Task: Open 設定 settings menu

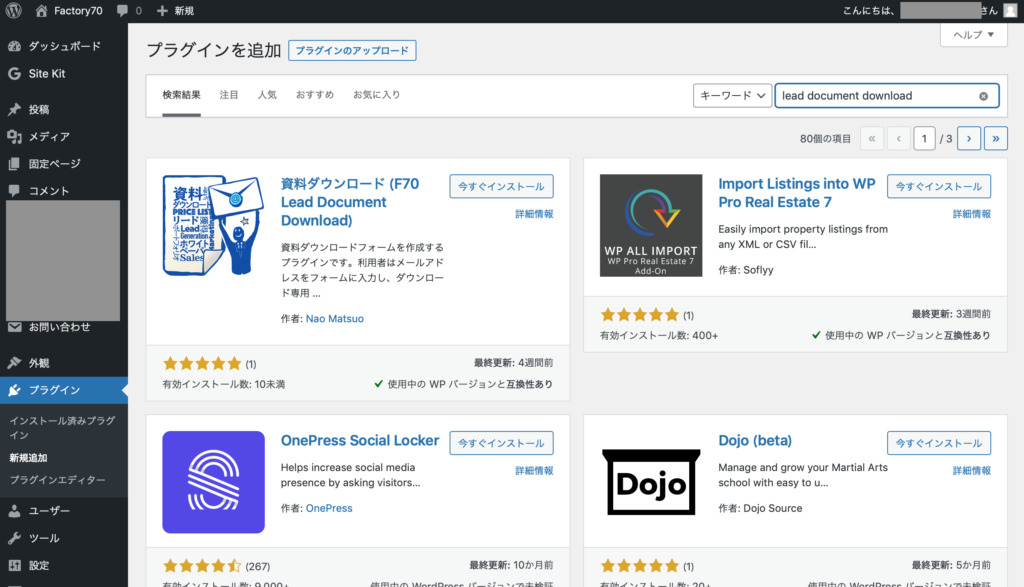Action: 63,565
